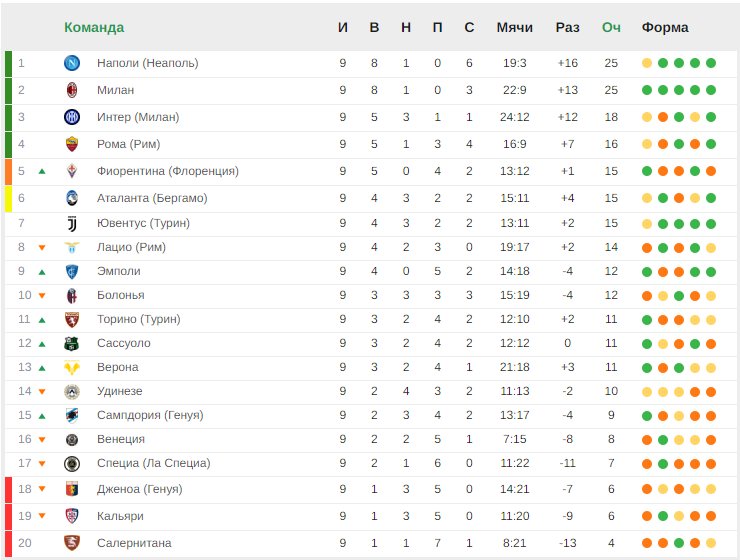
Task: Click the Salernitana crest icon
Action: [x=72, y=543]
